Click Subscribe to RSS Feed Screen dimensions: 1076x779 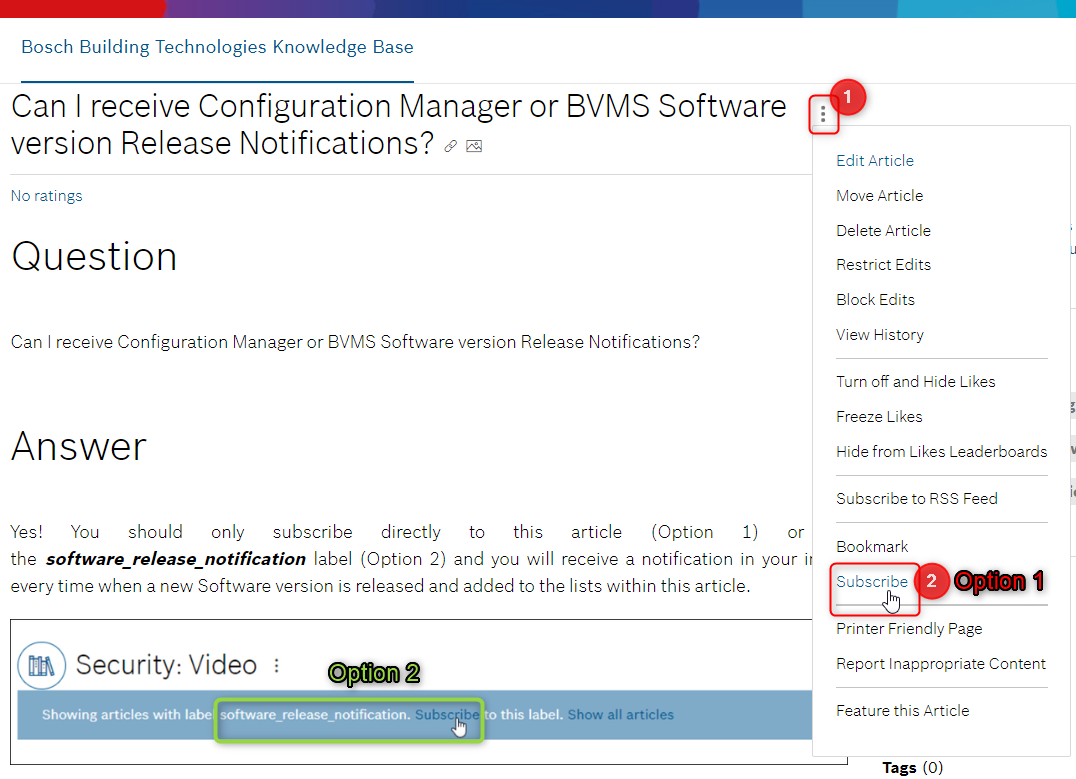pos(916,498)
